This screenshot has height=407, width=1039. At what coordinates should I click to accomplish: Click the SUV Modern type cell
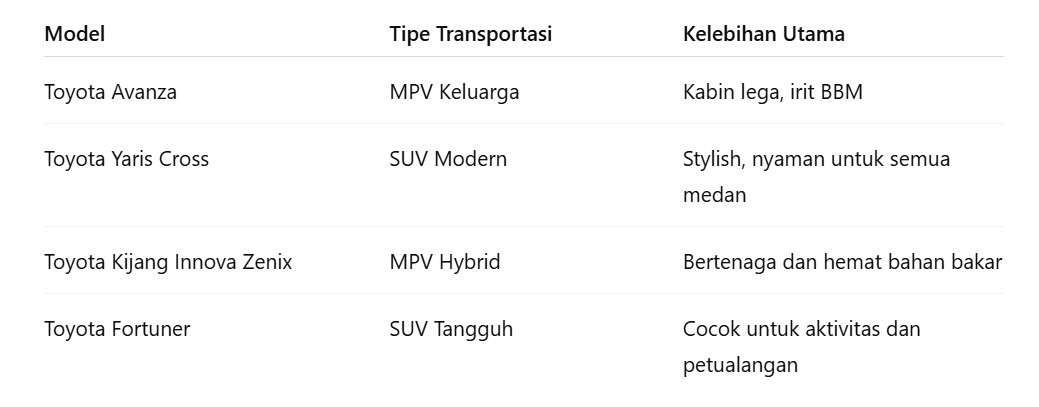pos(448,159)
